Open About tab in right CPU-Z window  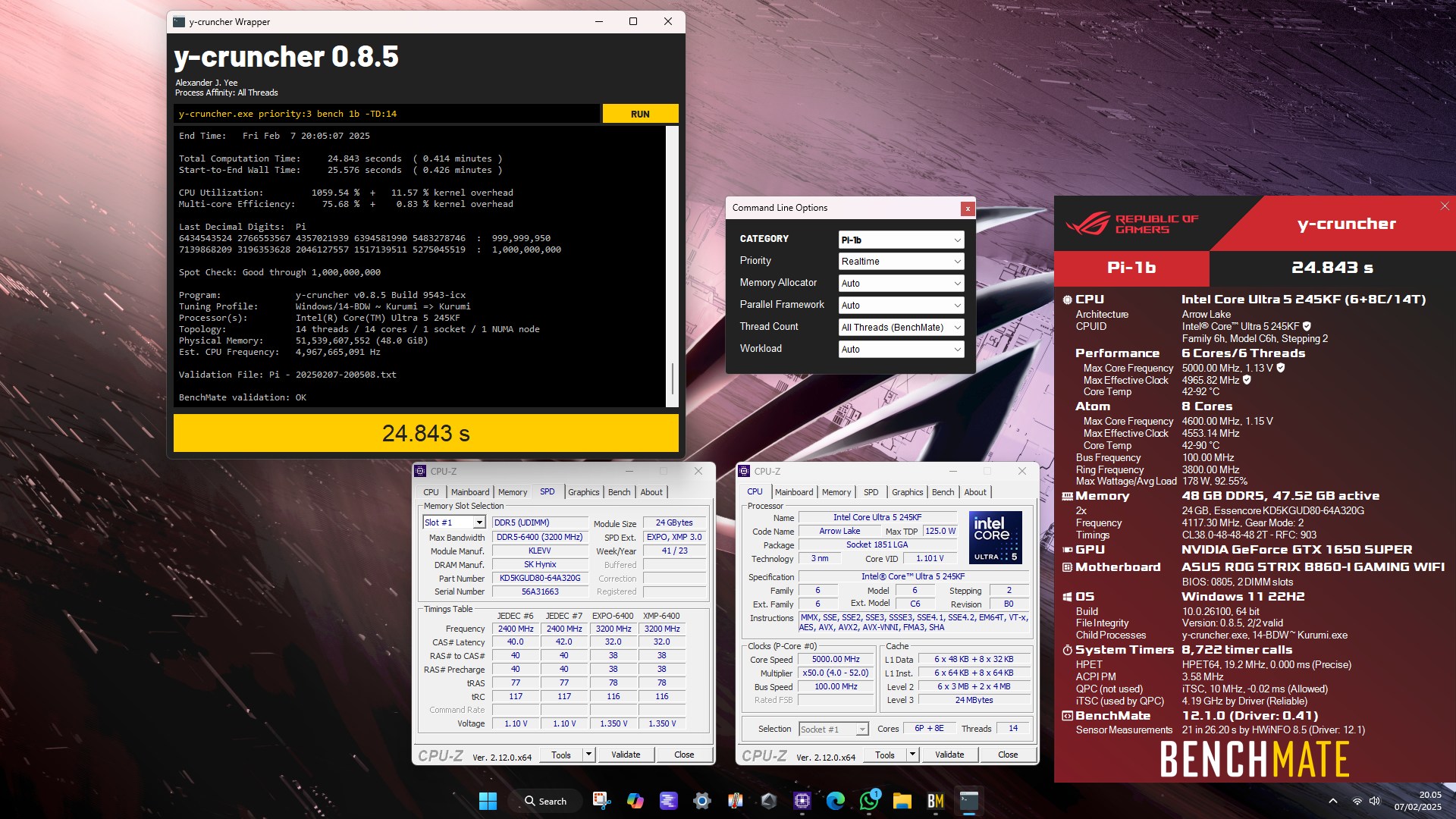point(975,492)
